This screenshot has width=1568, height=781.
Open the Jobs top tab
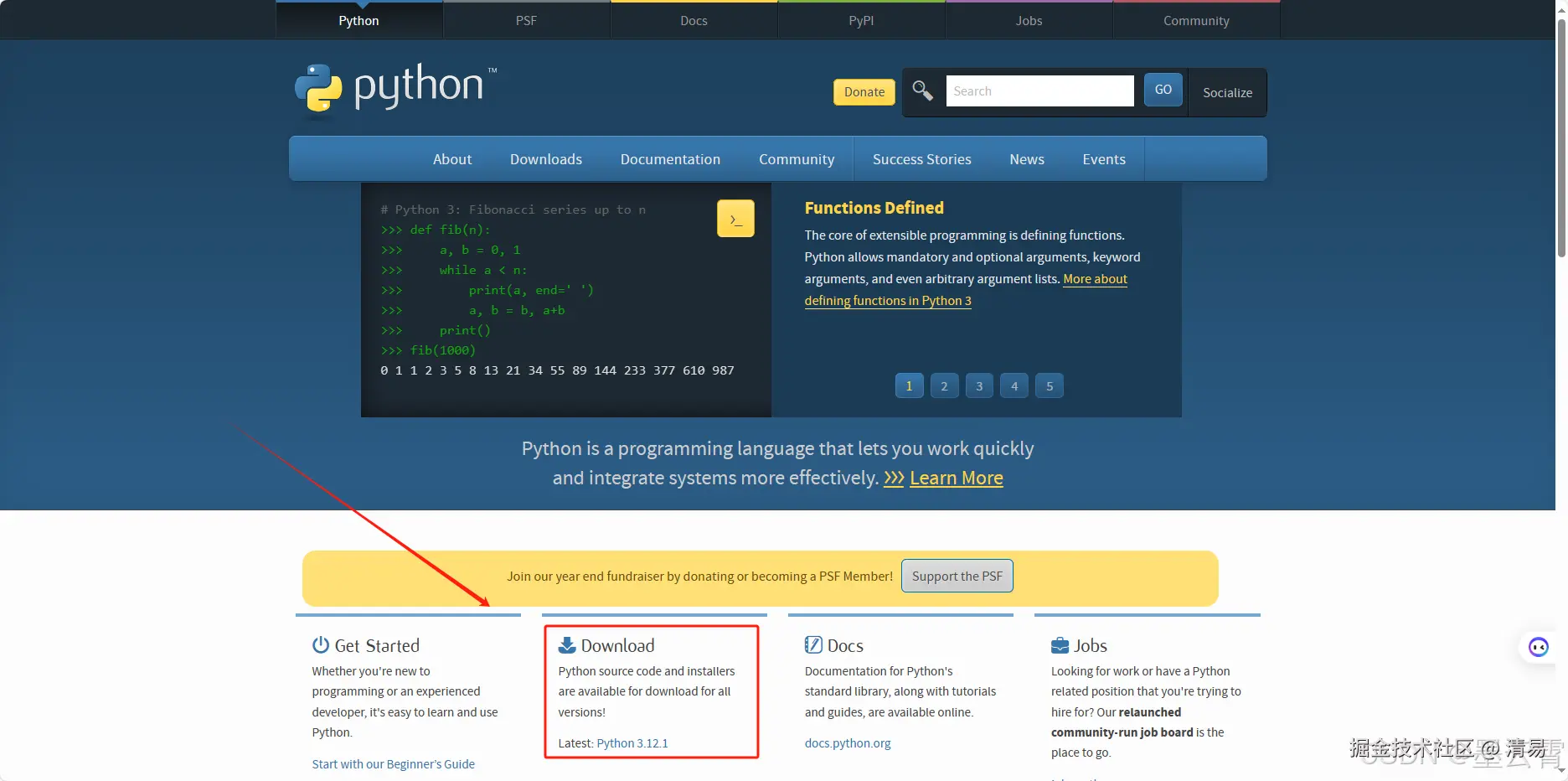point(1029,20)
